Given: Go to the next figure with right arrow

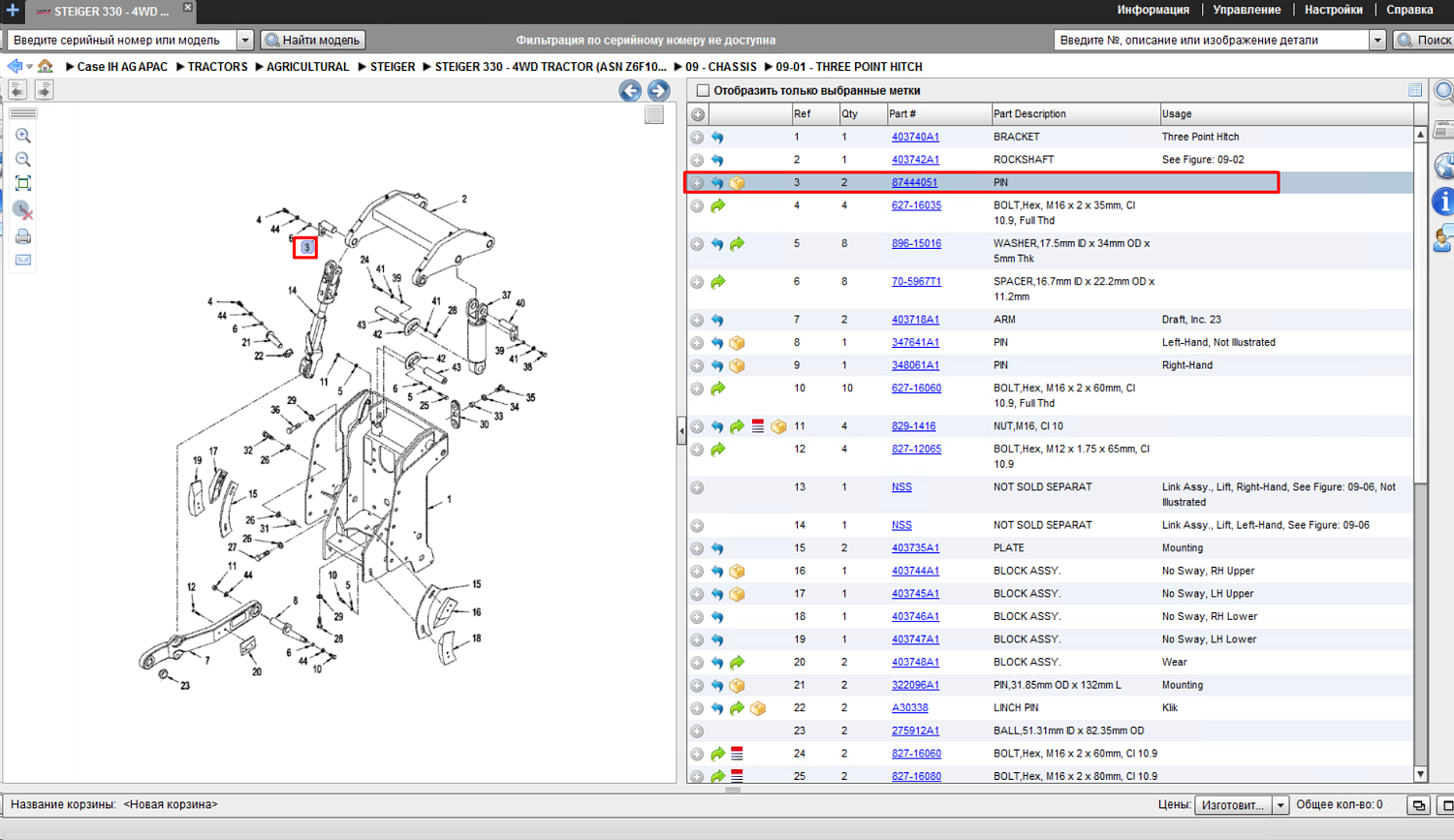Looking at the screenshot, I should pyautogui.click(x=659, y=90).
